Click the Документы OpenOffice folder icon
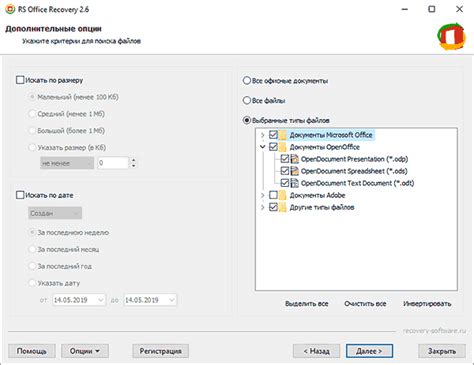The width and height of the screenshot is (474, 365). [283, 147]
